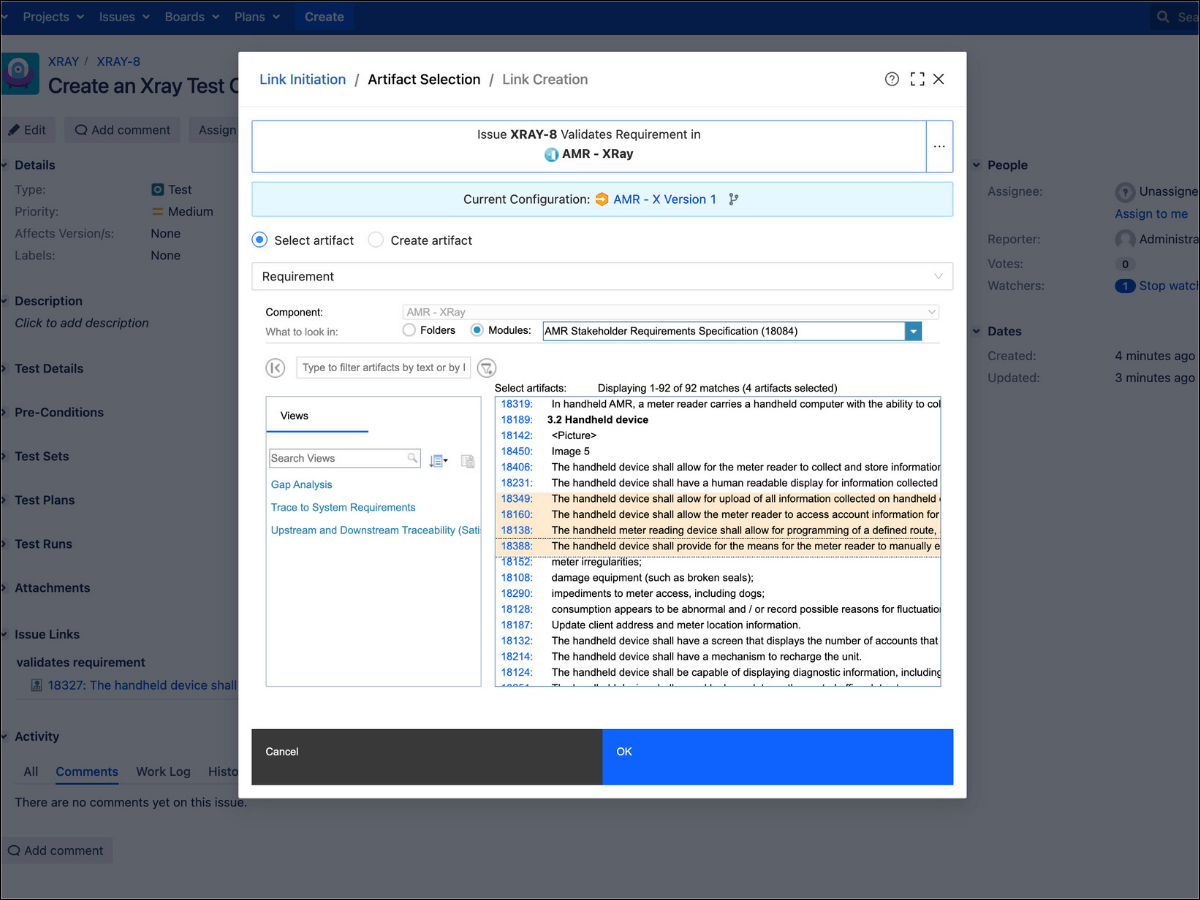This screenshot has width=1200, height=900.
Task: Click Assign to me link
Action: (1151, 213)
